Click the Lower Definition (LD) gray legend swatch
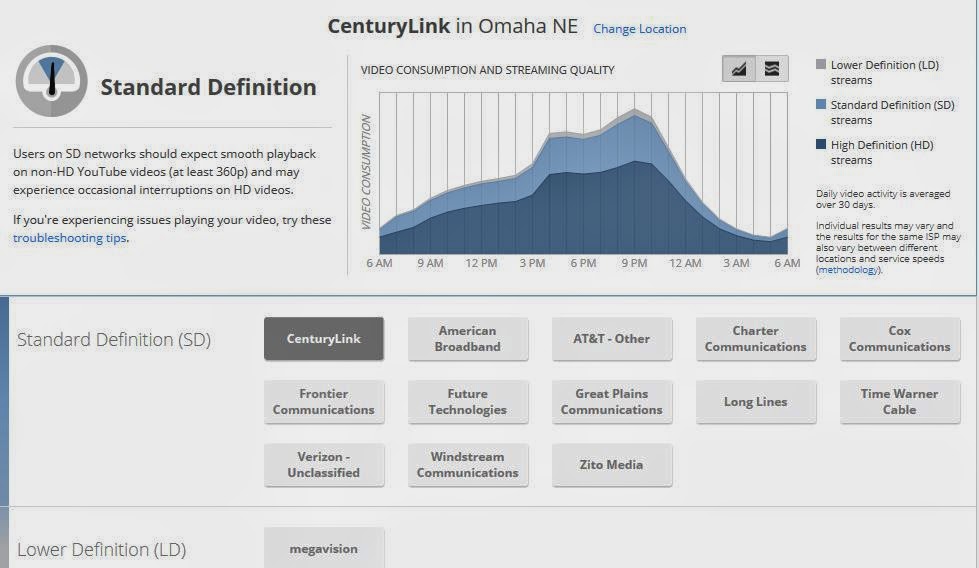The image size is (979, 568). (821, 64)
